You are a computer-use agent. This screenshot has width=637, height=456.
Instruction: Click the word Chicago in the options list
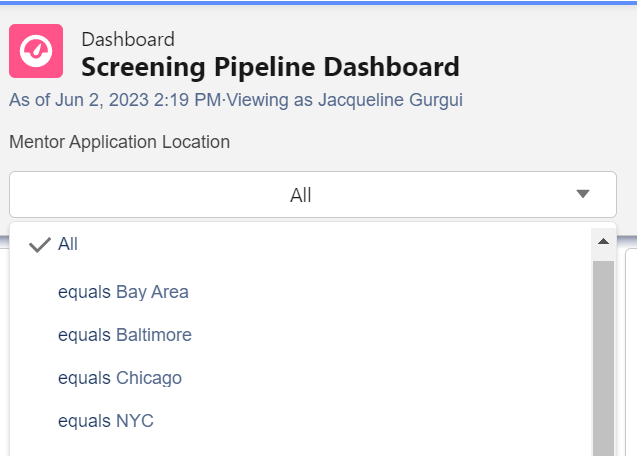(149, 378)
